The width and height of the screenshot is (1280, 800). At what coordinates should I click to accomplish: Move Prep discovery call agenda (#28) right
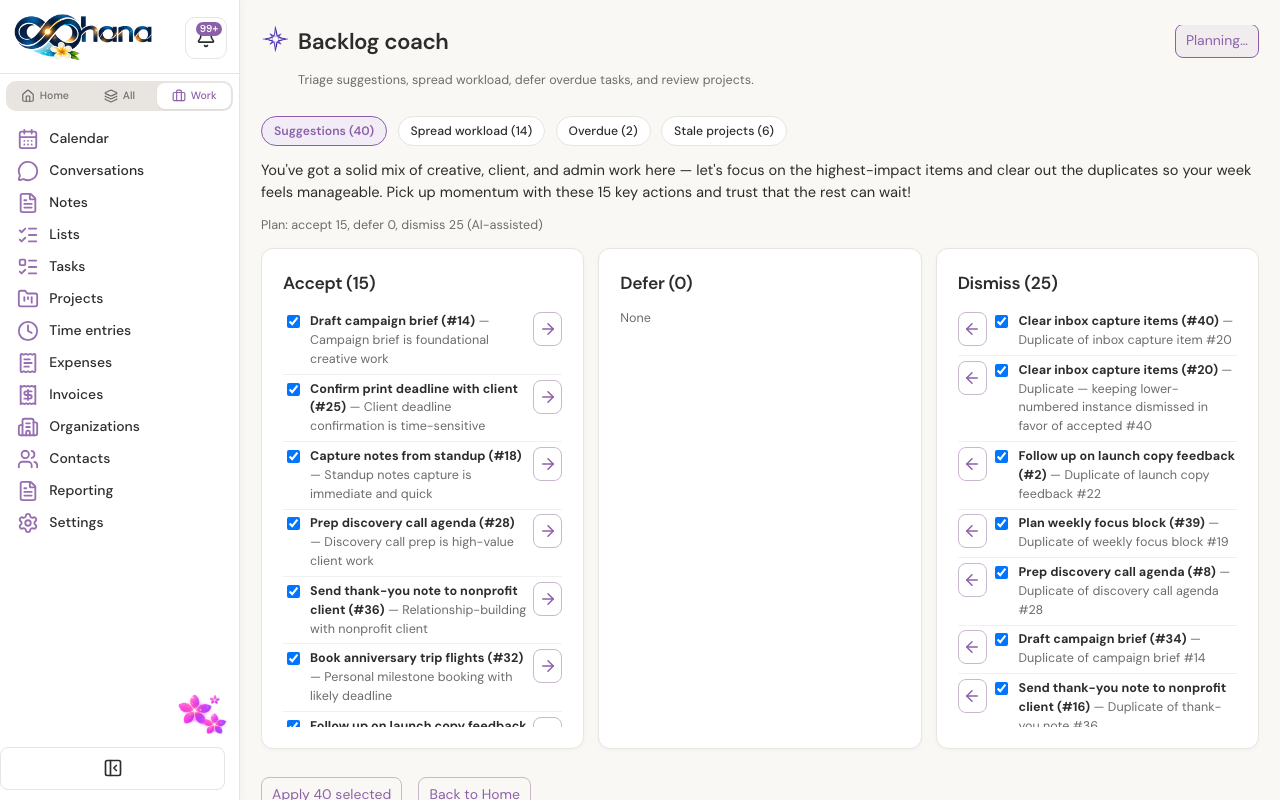point(547,531)
